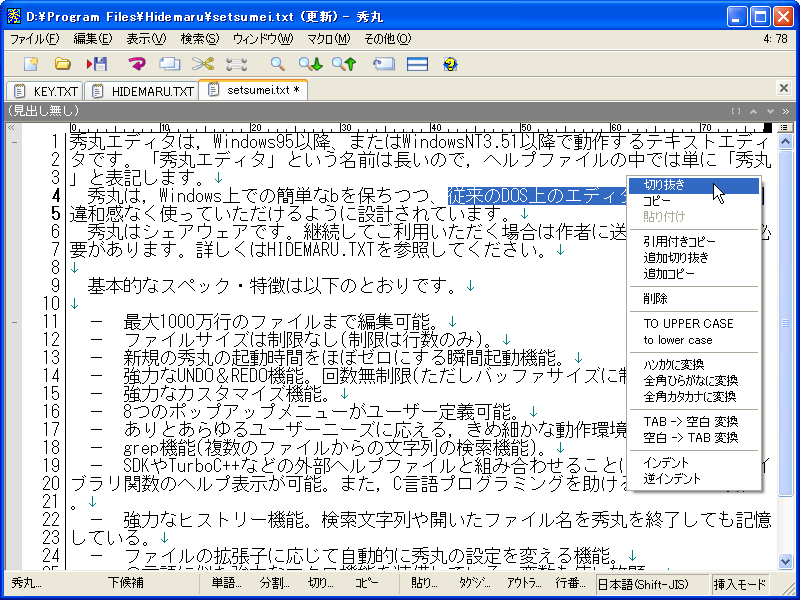The width and height of the screenshot is (800, 600).
Task: Click the toolbar icon right of the scissors
Action: 236,64
